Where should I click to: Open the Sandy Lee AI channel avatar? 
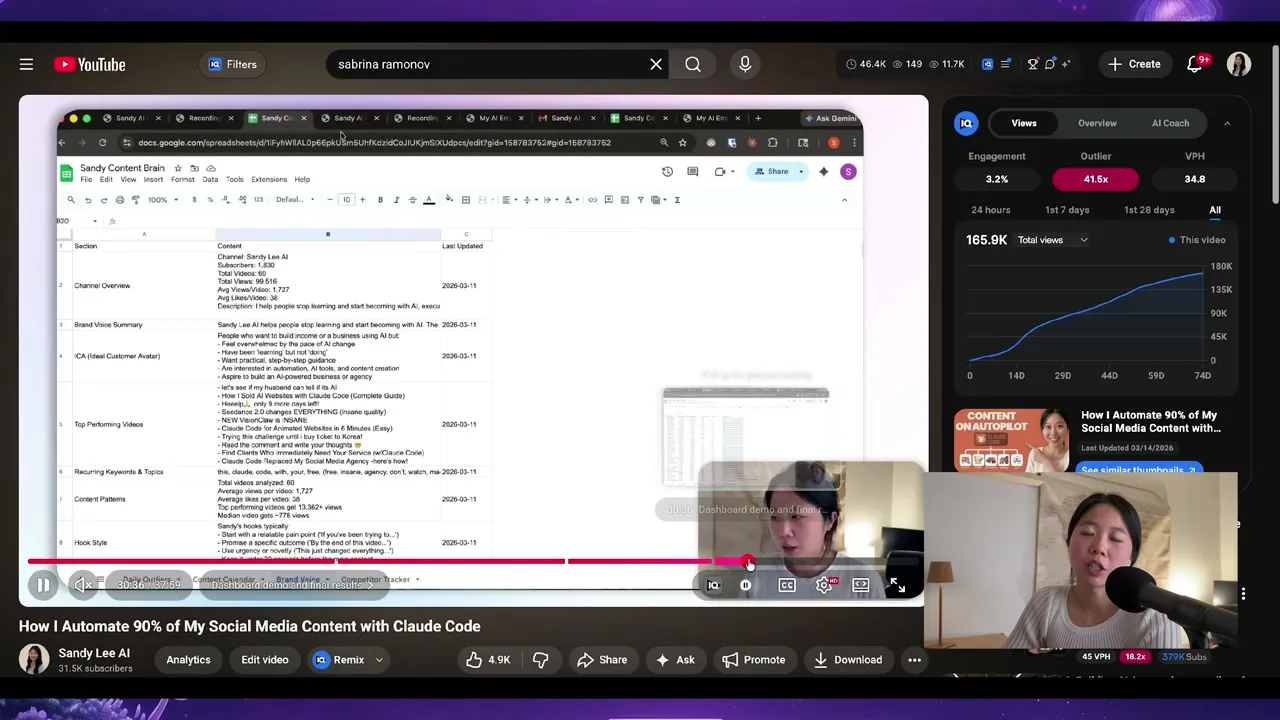click(x=34, y=660)
